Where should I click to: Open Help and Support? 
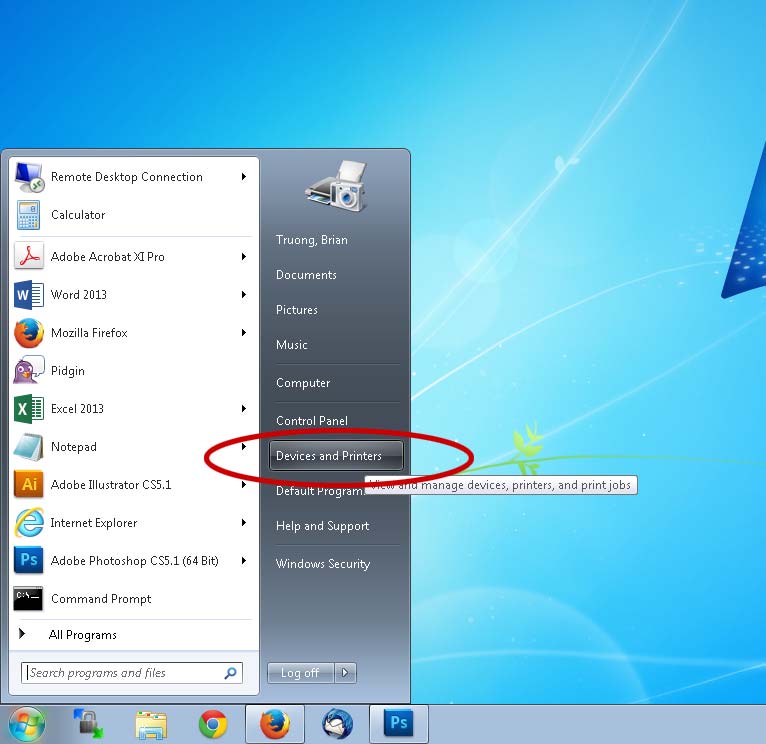click(x=322, y=526)
